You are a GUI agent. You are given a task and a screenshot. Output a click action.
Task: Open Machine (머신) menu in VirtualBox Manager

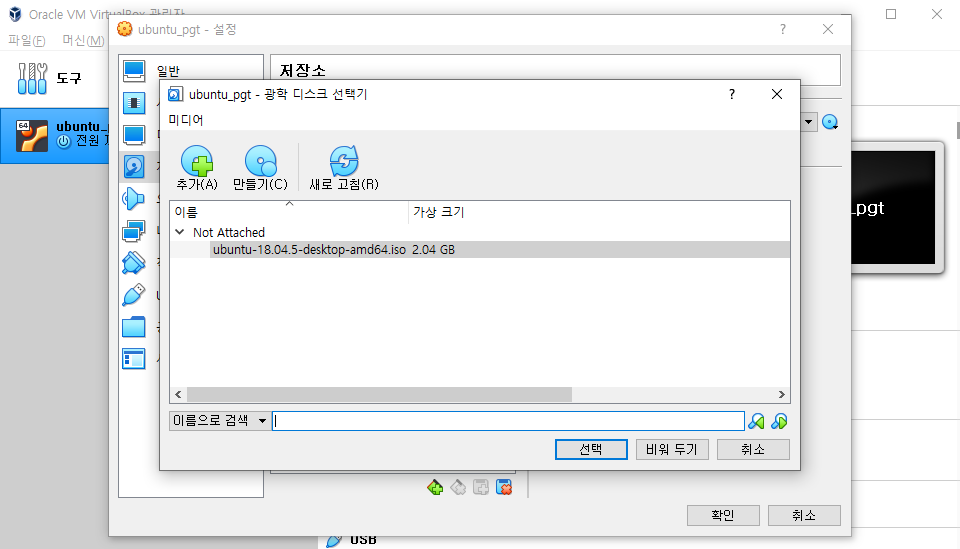(x=83, y=40)
